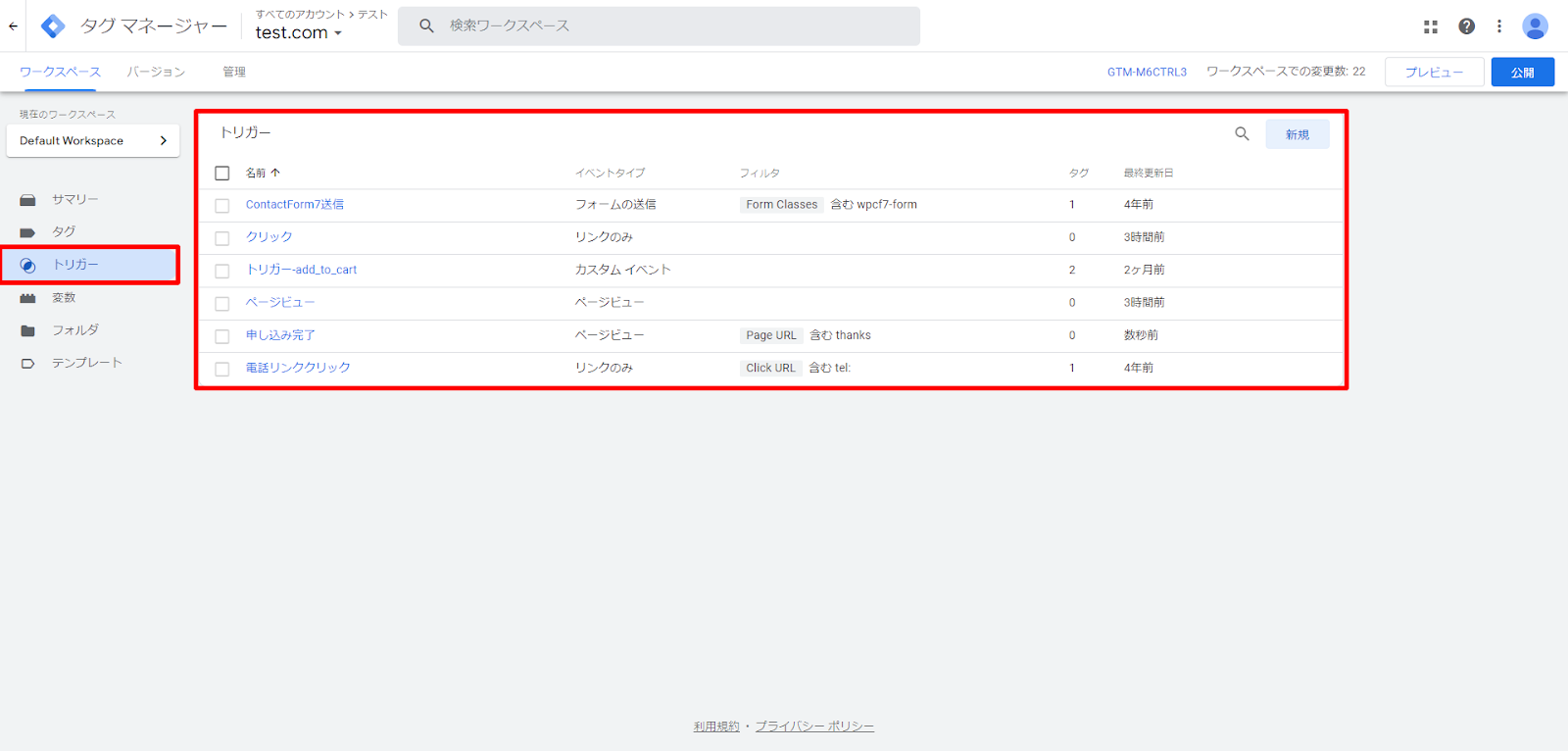The image size is (1568, 751).
Task: Click the Click URL filter chip
Action: click(770, 368)
